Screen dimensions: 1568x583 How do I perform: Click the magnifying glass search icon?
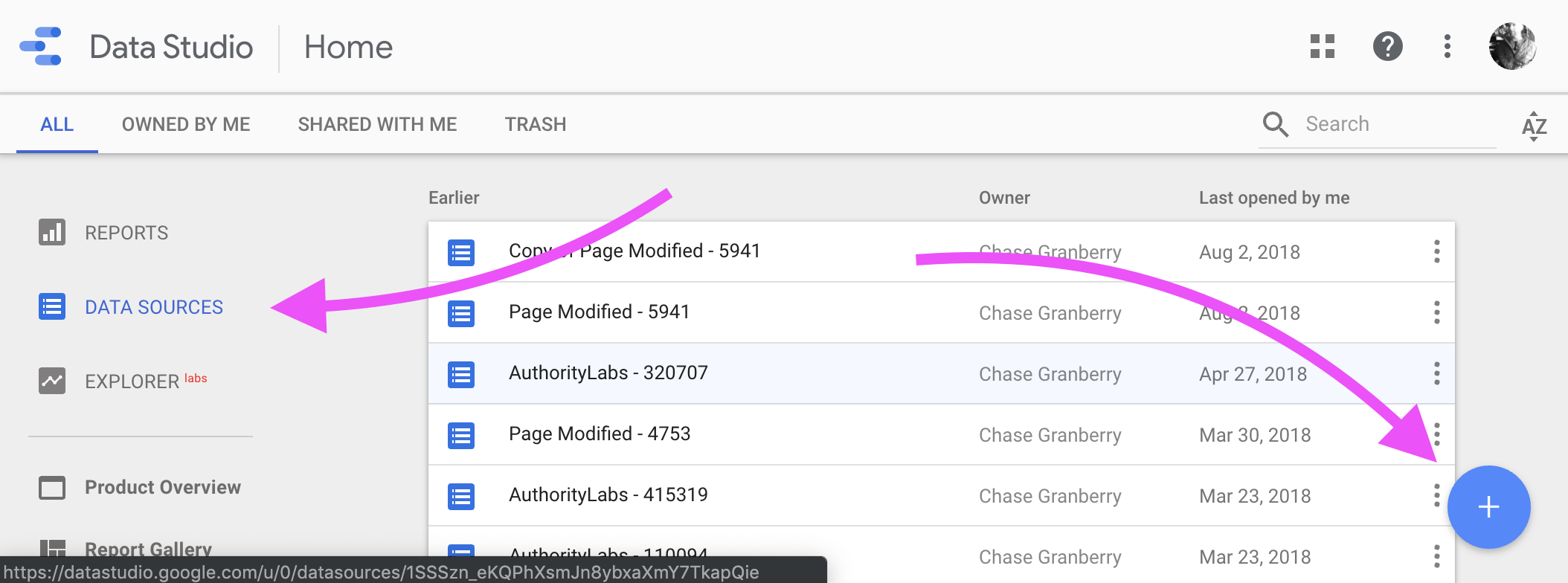pyautogui.click(x=1275, y=124)
